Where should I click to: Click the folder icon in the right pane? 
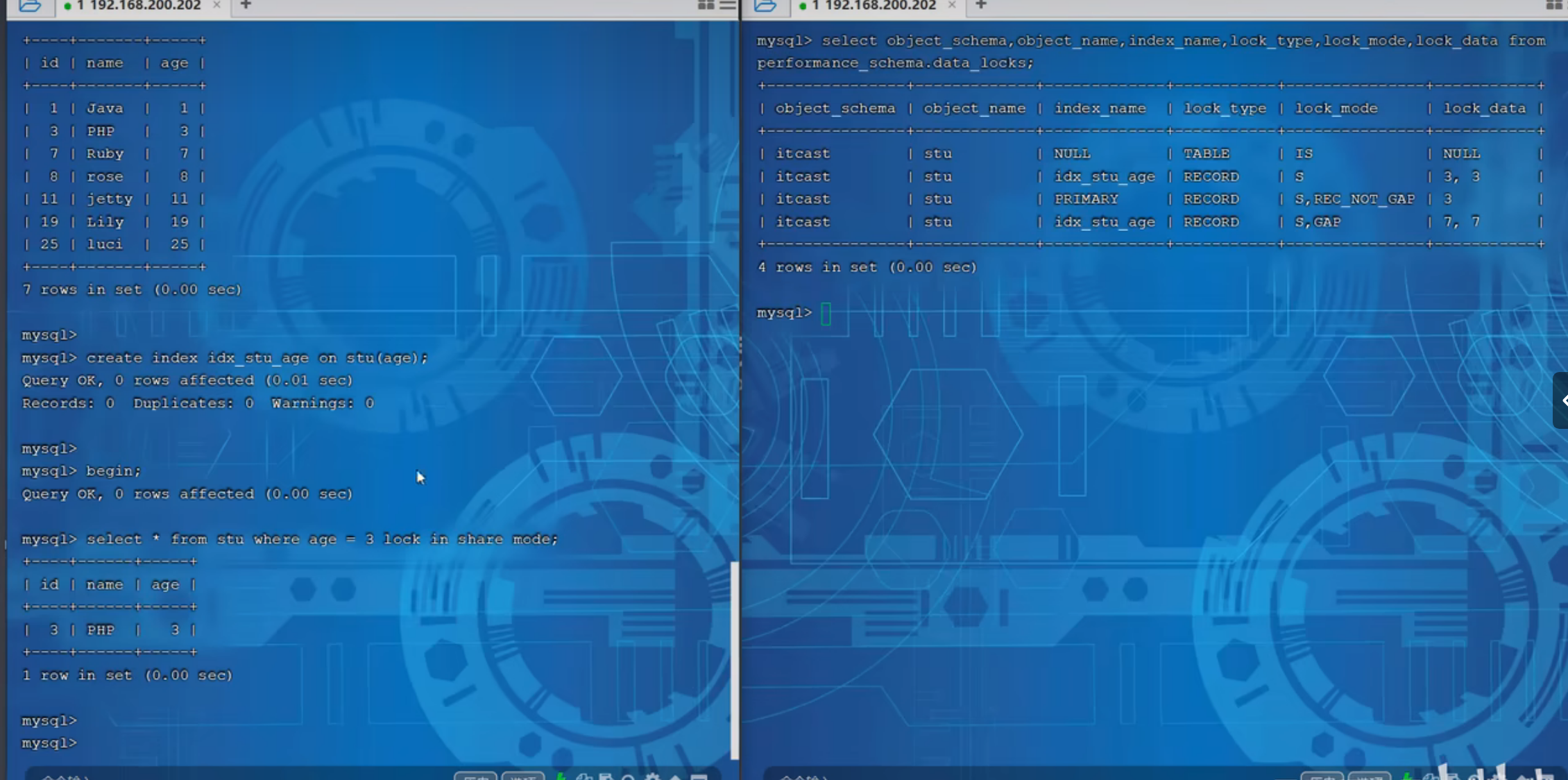pos(765,6)
